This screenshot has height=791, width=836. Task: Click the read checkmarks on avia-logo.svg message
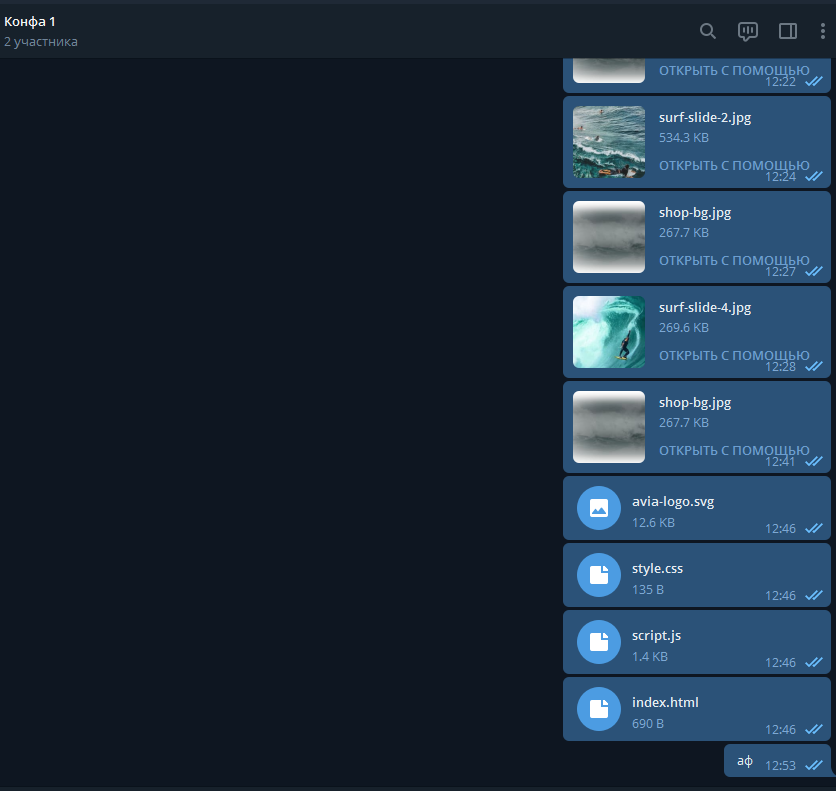click(814, 528)
